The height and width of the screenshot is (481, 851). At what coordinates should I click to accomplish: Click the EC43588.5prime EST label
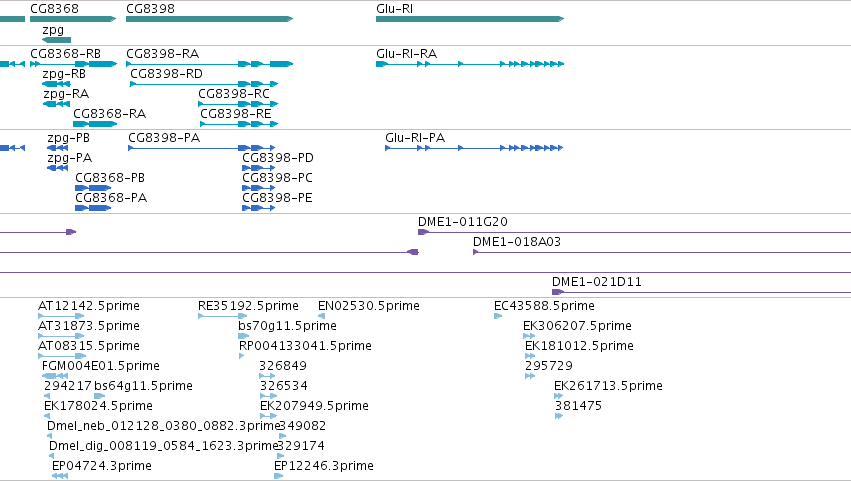544,306
